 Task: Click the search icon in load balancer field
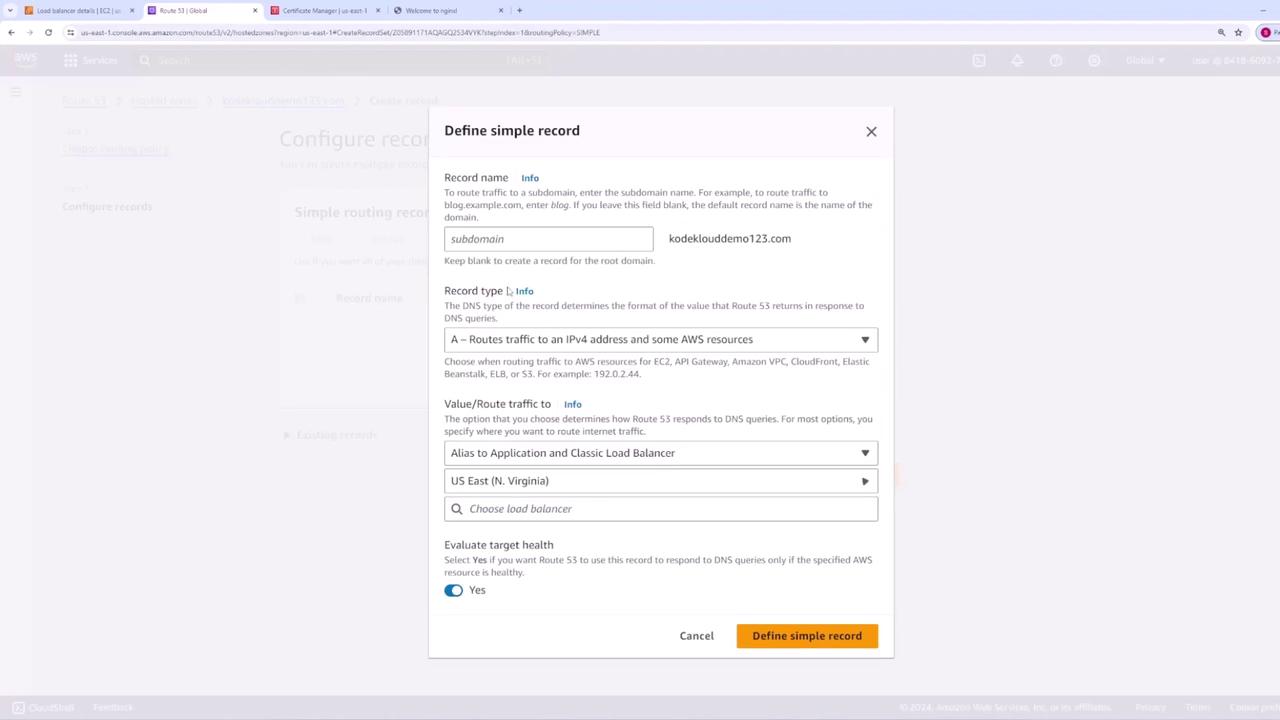coord(457,509)
